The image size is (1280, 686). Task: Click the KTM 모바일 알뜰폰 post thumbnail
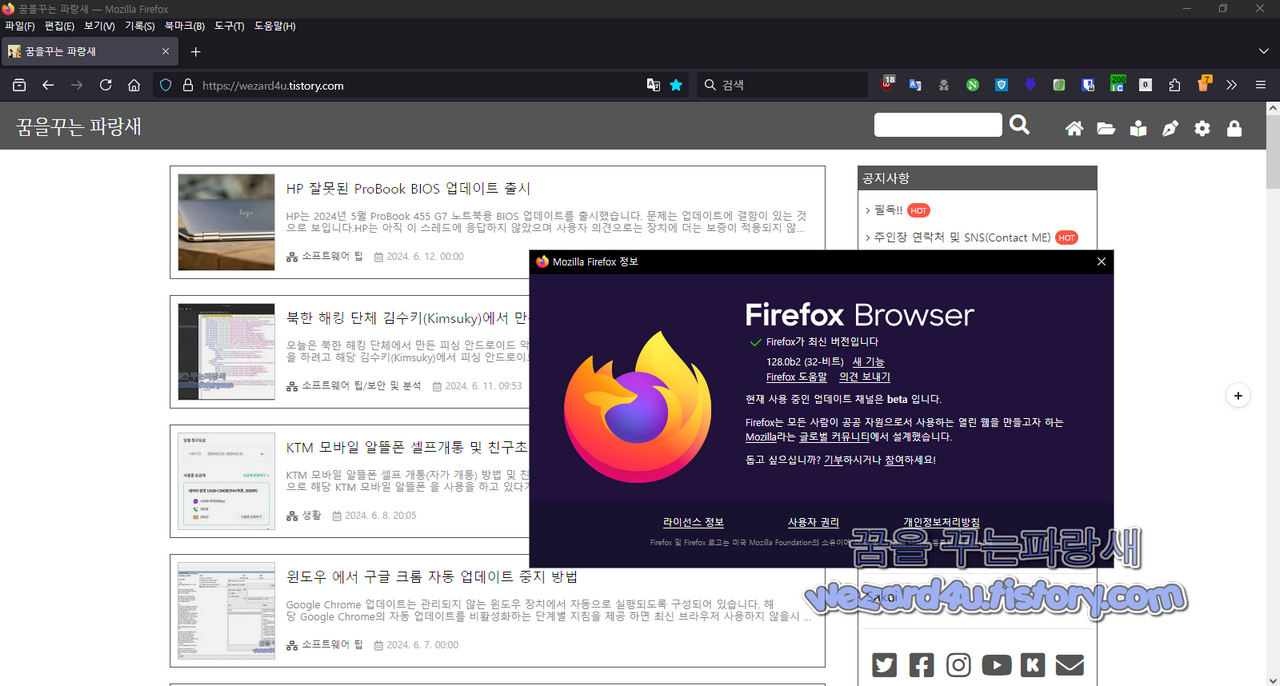point(226,481)
